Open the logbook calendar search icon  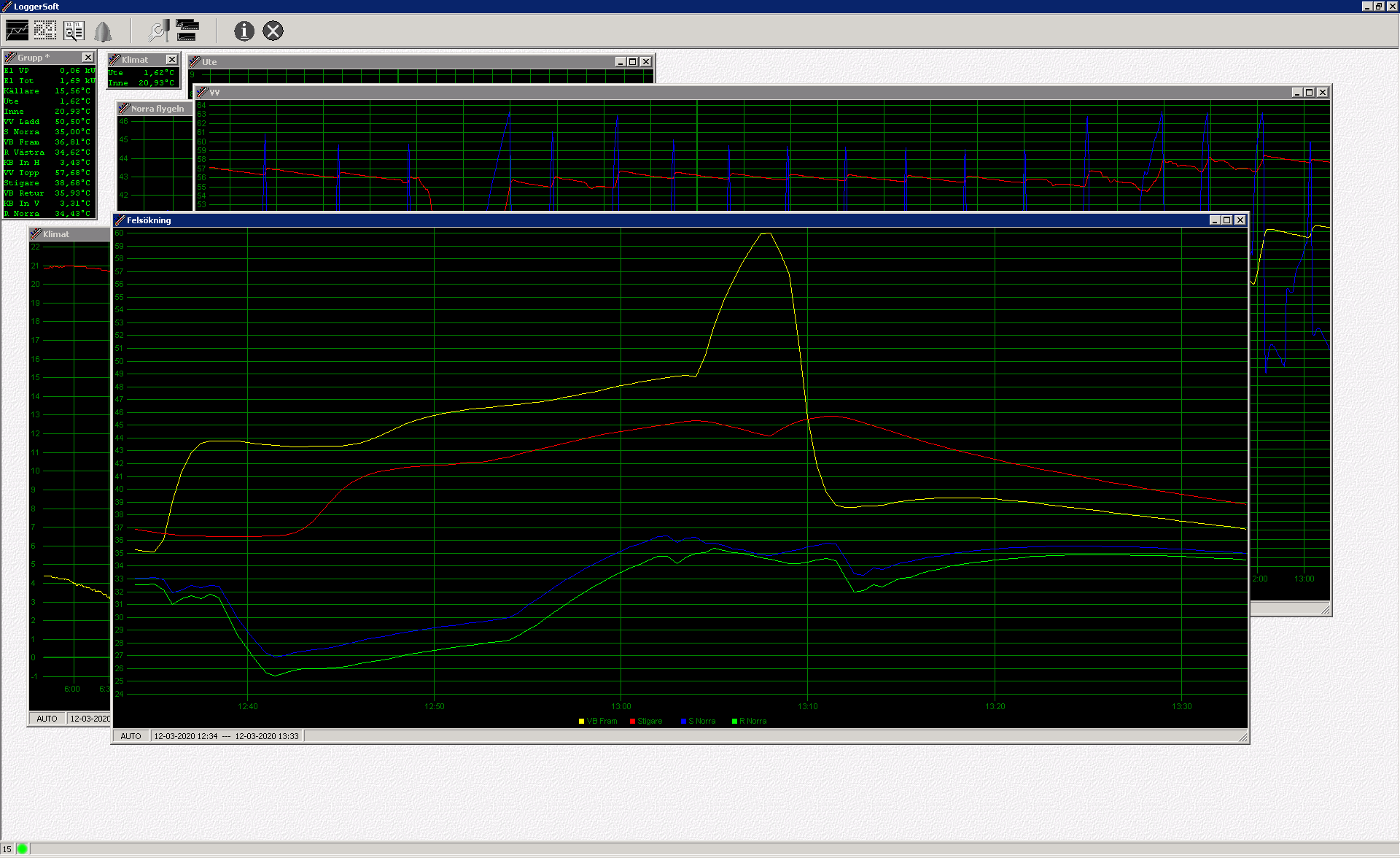point(74,31)
